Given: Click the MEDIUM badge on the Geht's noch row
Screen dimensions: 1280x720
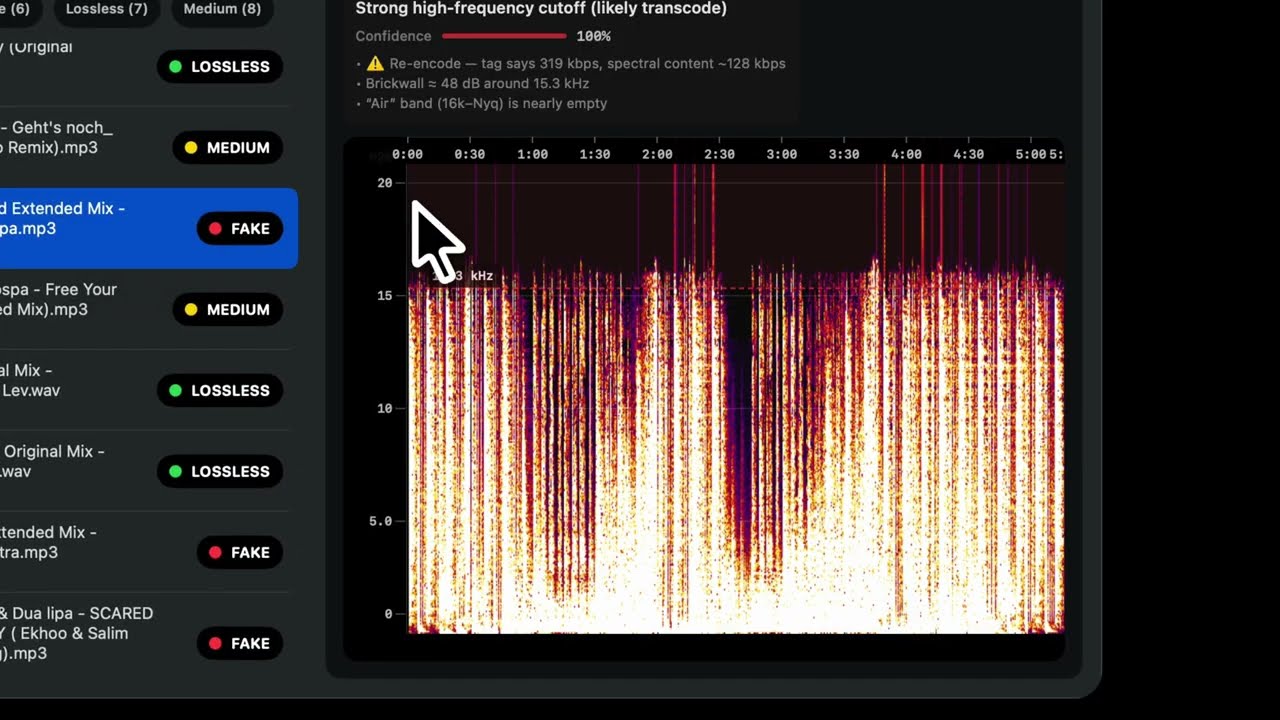Looking at the screenshot, I should pyautogui.click(x=227, y=148).
